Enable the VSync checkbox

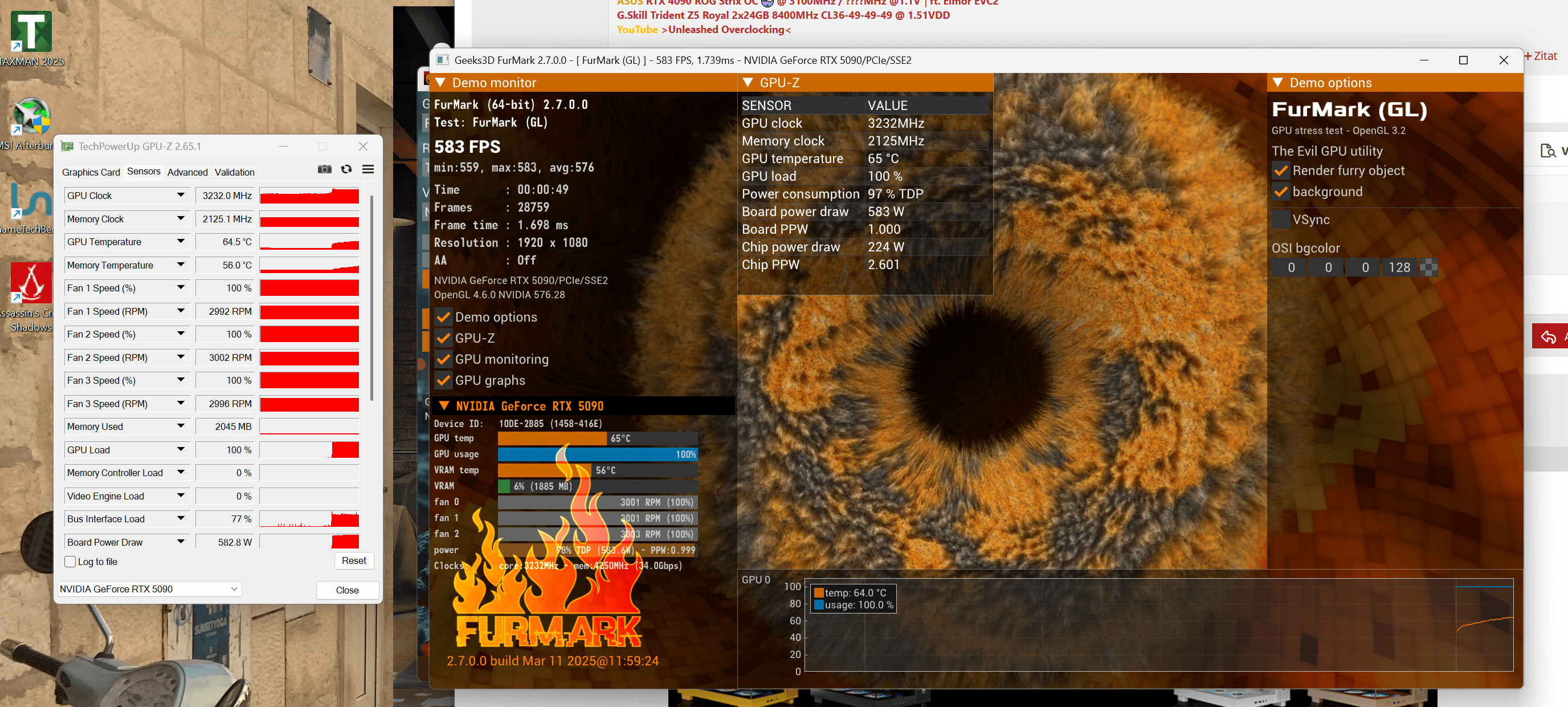pyautogui.click(x=1281, y=219)
